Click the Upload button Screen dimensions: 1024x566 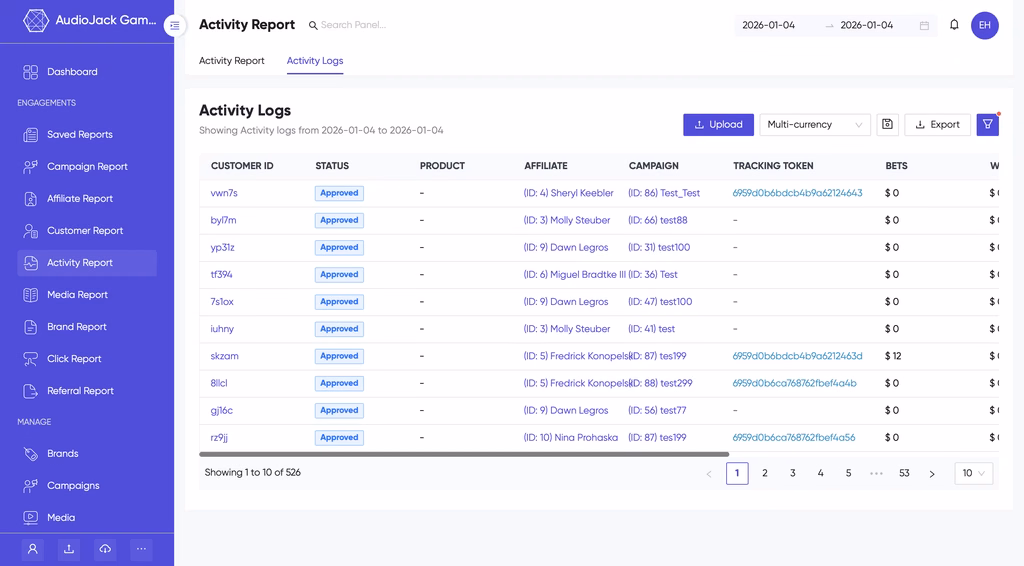(718, 124)
